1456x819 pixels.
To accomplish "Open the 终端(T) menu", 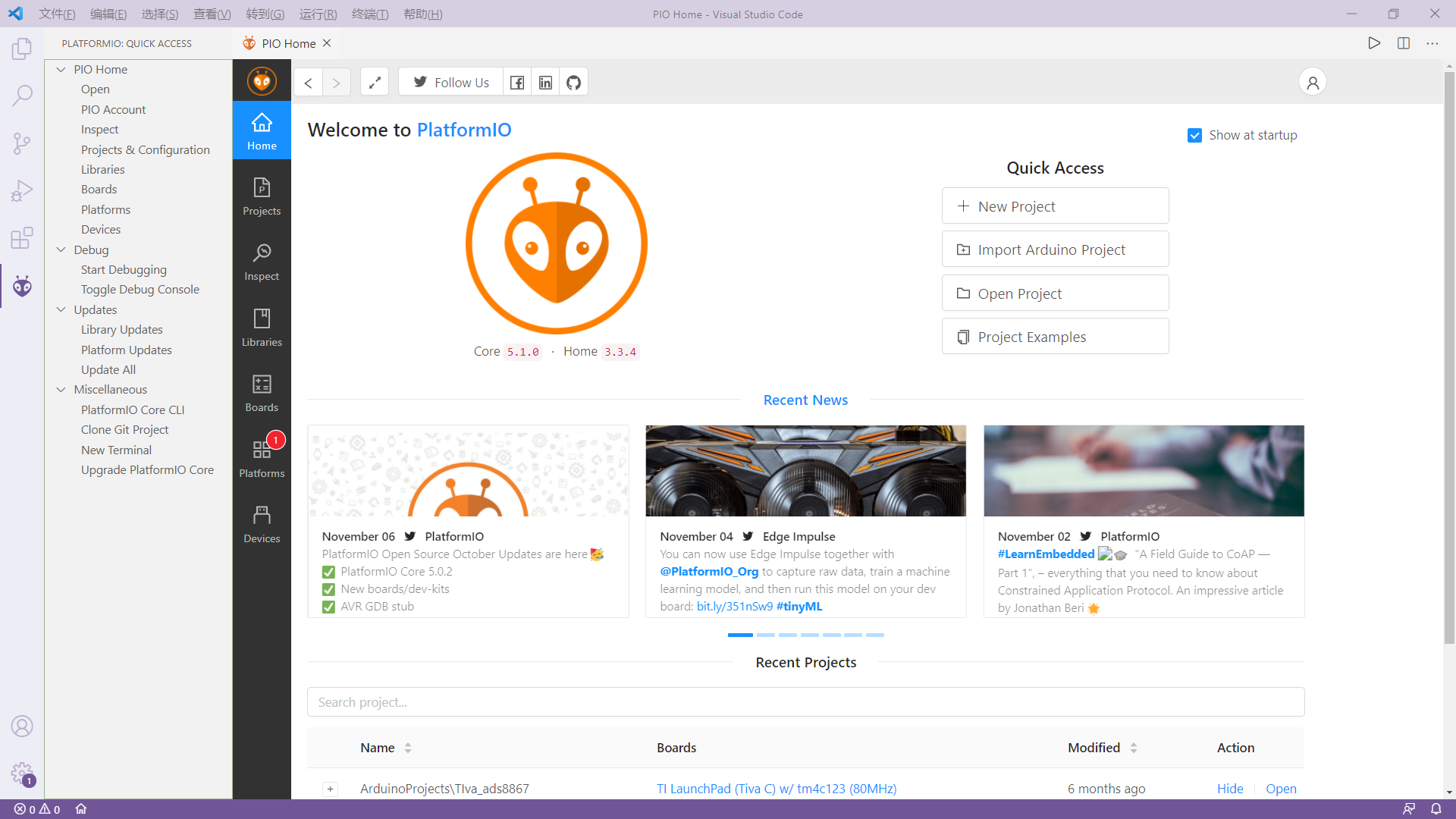I will click(x=370, y=14).
